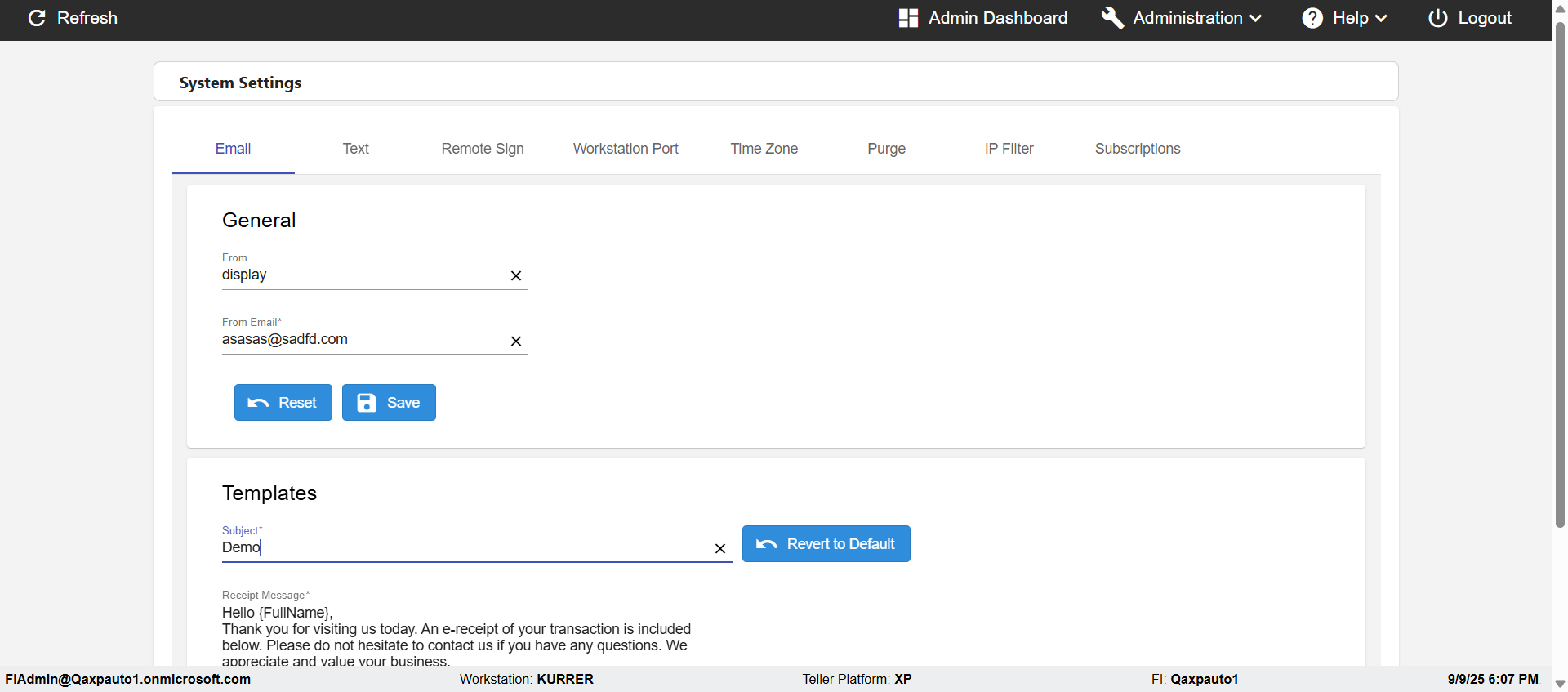Expand the Administration dropdown chevron
This screenshot has height=692, width=1568.
click(1256, 18)
